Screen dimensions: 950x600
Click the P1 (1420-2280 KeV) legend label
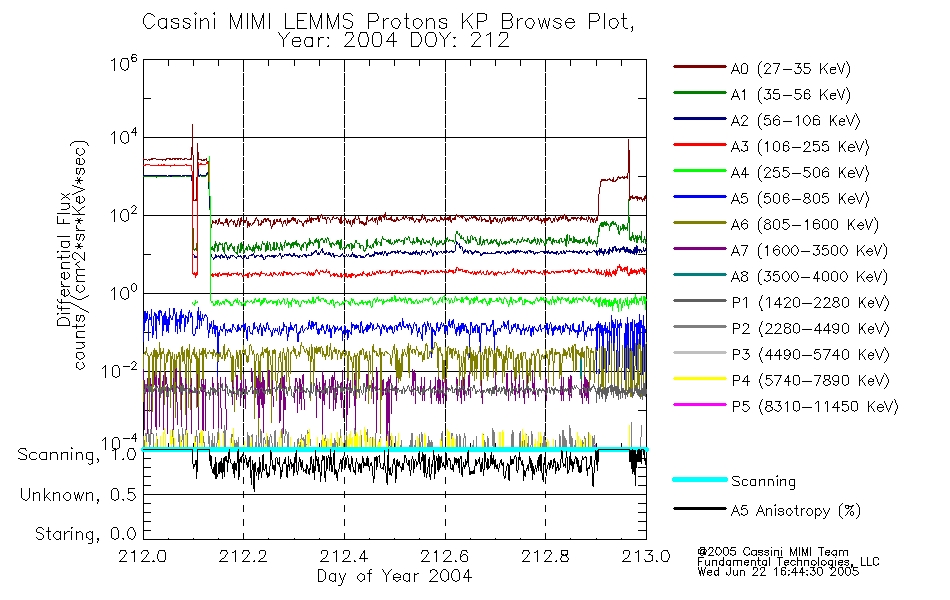click(x=810, y=302)
